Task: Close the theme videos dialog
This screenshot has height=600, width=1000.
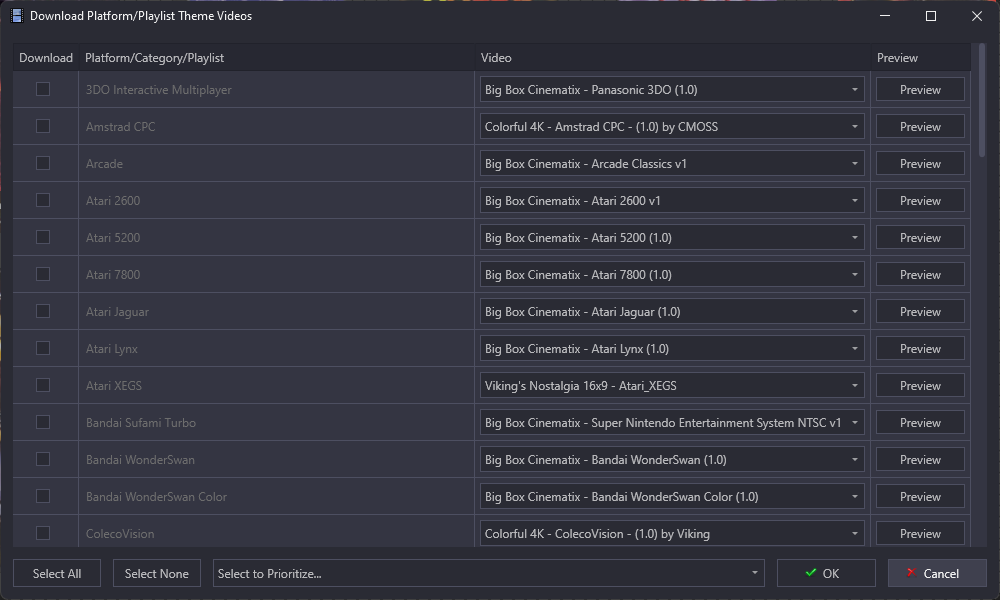Action: point(976,16)
